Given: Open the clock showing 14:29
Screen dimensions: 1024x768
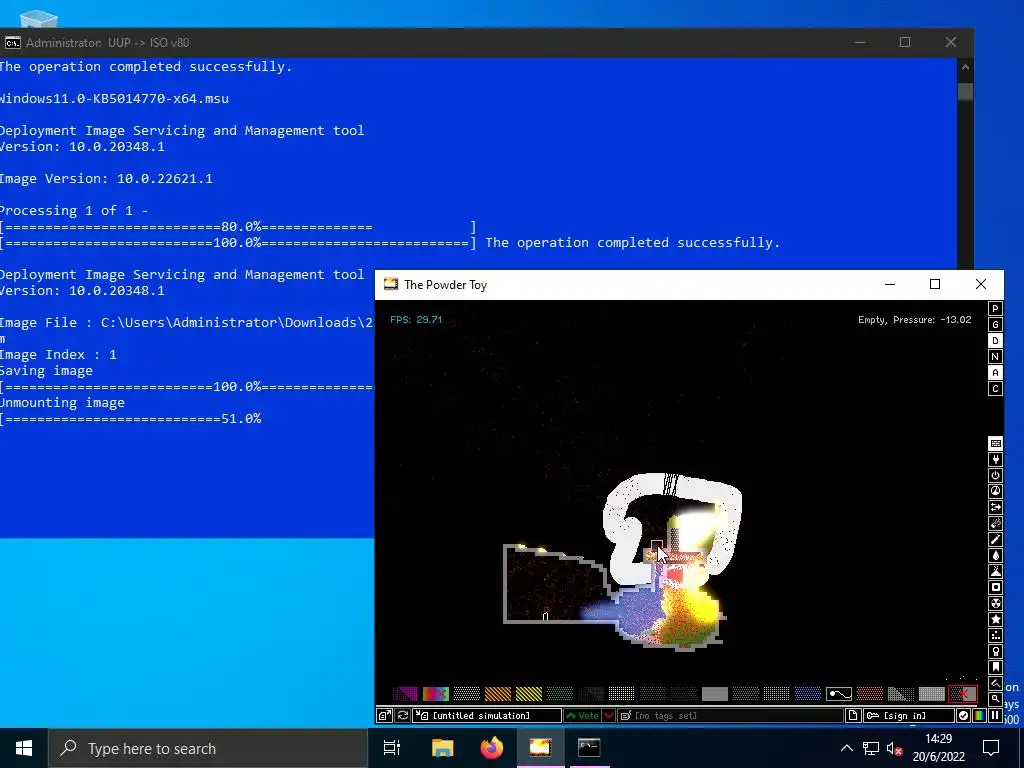Looking at the screenshot, I should [938, 748].
